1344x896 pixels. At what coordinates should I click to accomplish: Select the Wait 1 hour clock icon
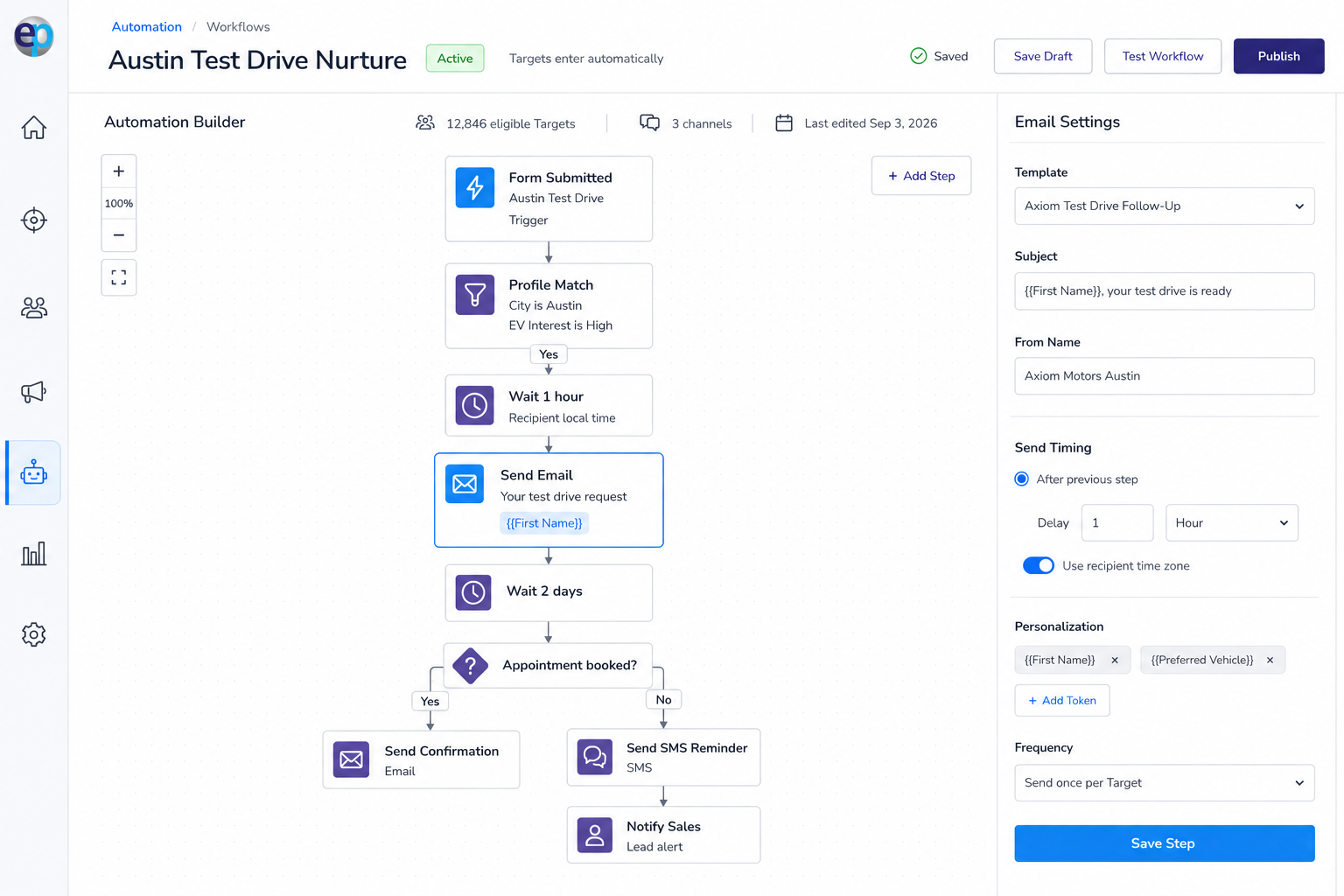475,405
